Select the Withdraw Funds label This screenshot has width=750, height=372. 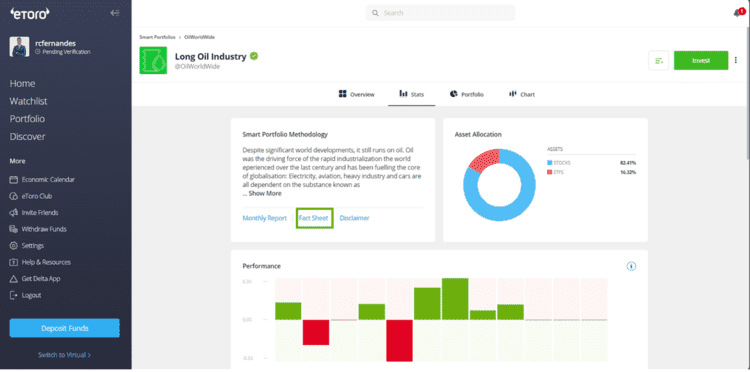pyautogui.click(x=44, y=229)
